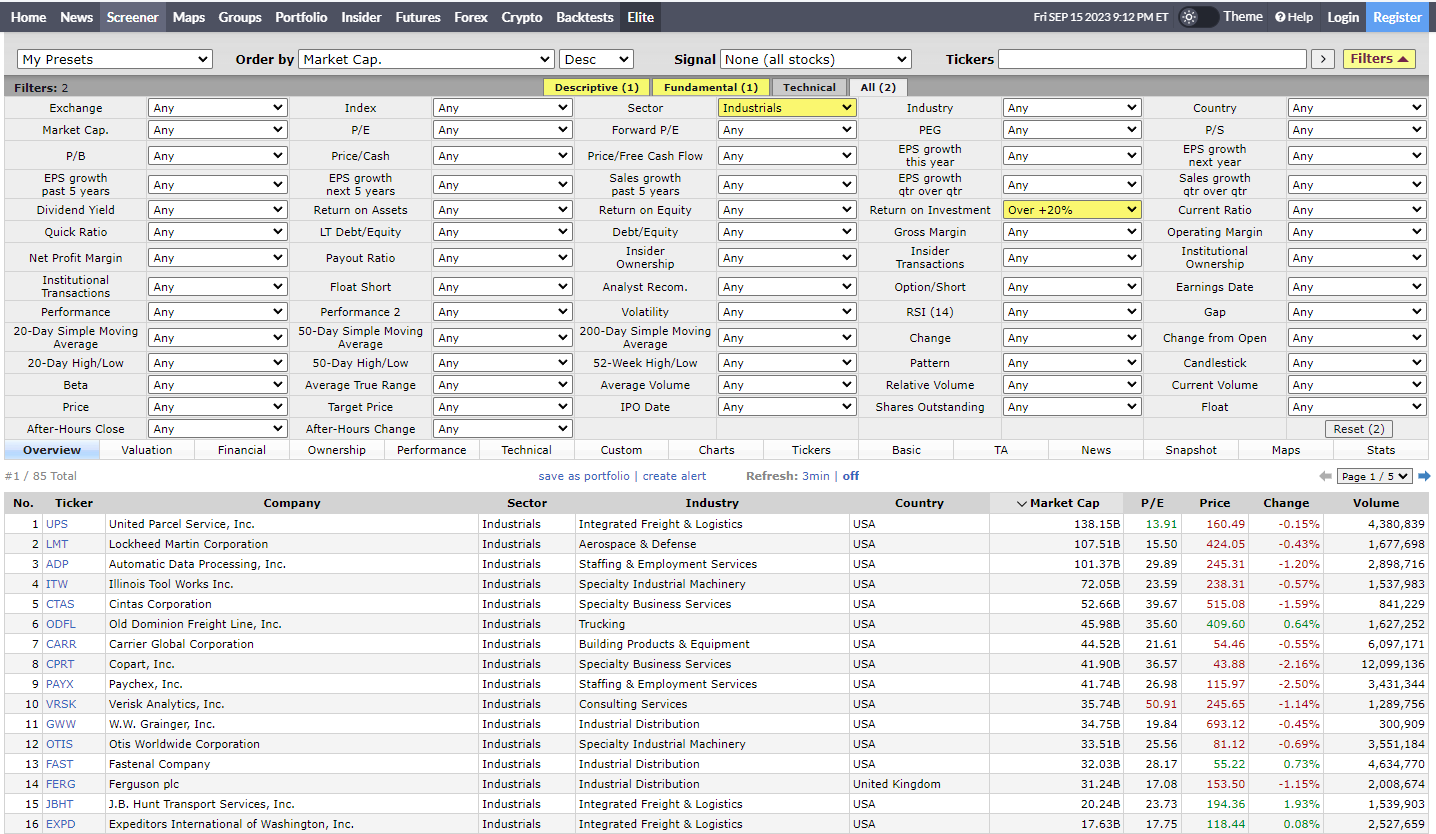Open the Charts view tab
1436x834 pixels.
tap(717, 450)
